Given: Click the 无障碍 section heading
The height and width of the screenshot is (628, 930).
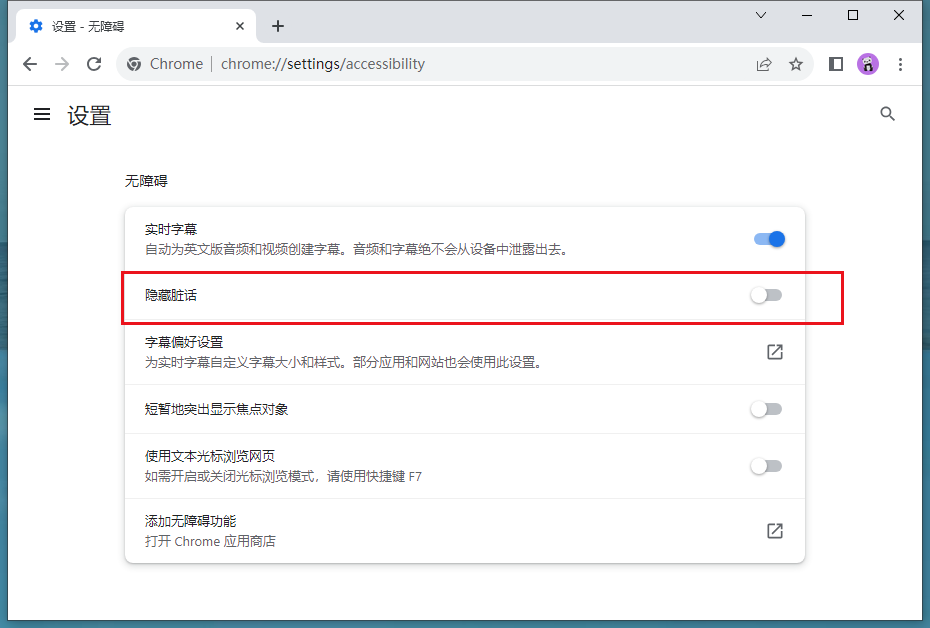Looking at the screenshot, I should tap(146, 181).
